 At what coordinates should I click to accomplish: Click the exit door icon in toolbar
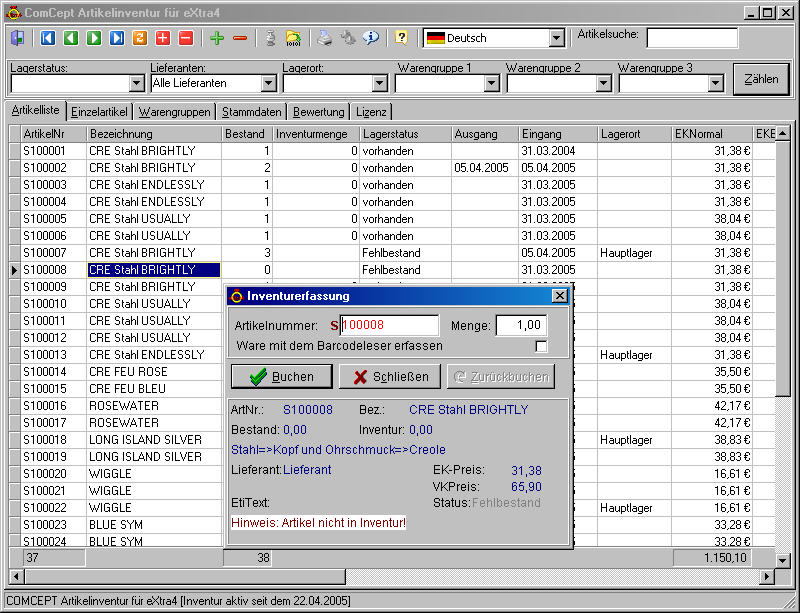18,38
